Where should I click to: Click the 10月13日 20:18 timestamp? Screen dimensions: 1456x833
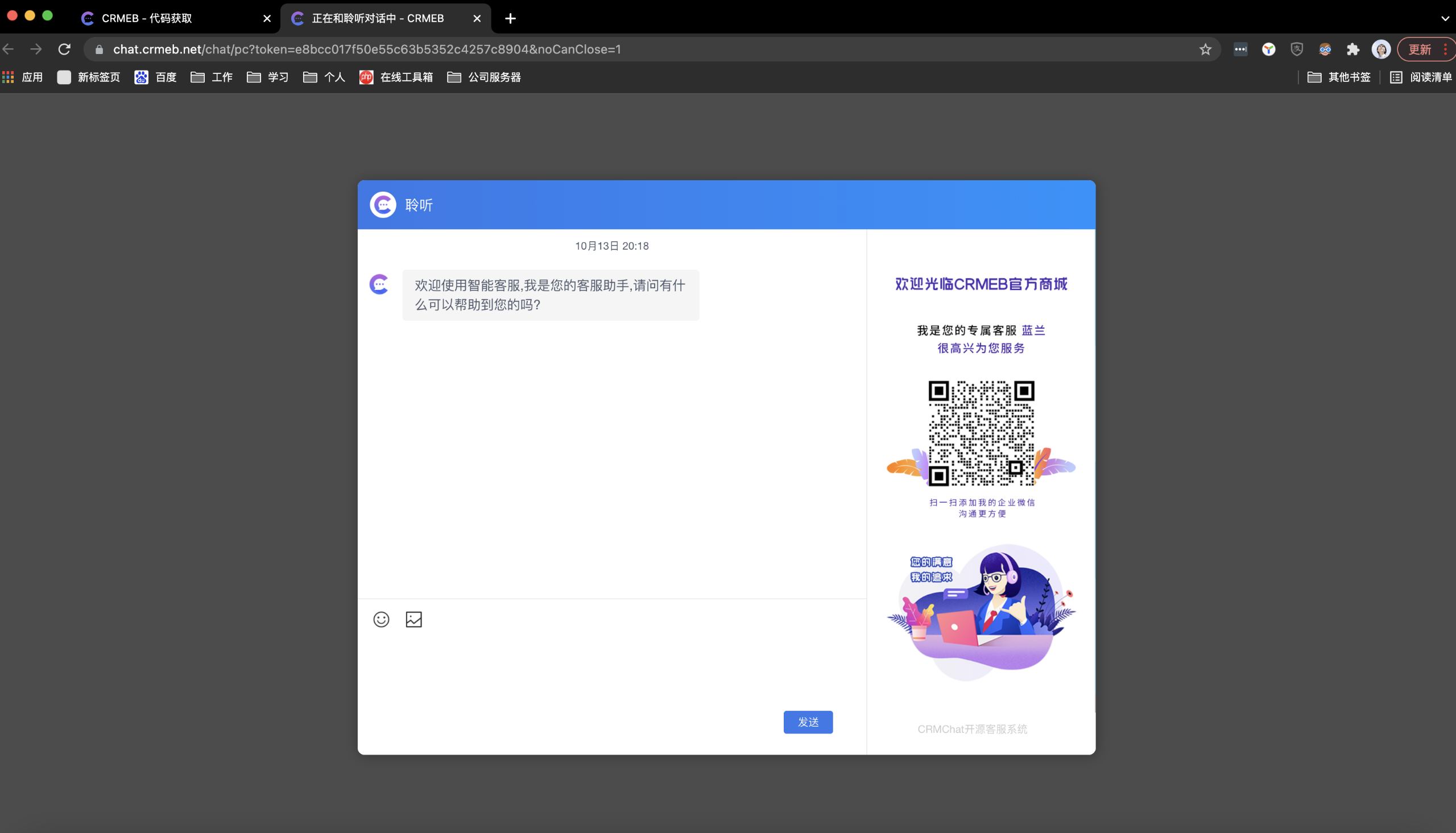pos(611,246)
